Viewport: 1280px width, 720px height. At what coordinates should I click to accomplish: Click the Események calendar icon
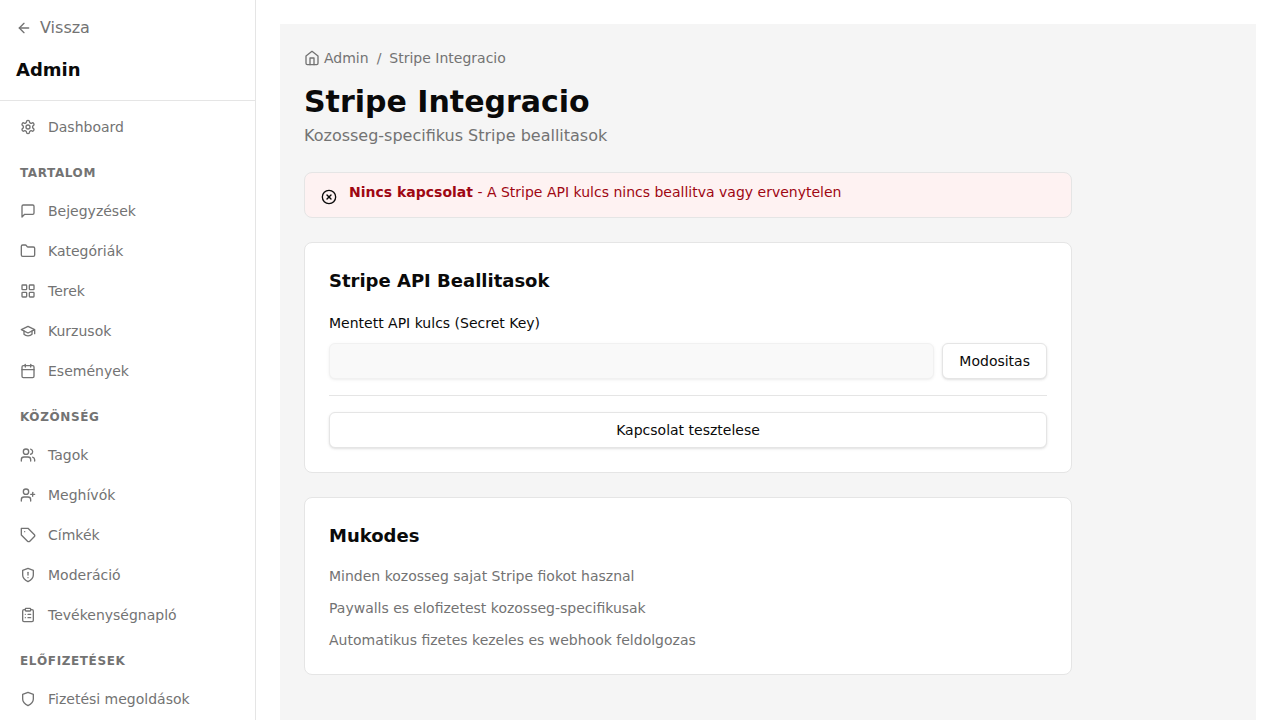click(28, 371)
